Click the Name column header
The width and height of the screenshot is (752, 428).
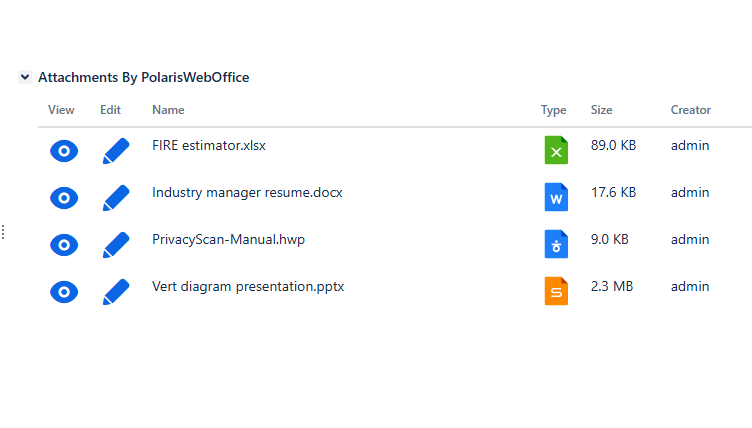[168, 110]
